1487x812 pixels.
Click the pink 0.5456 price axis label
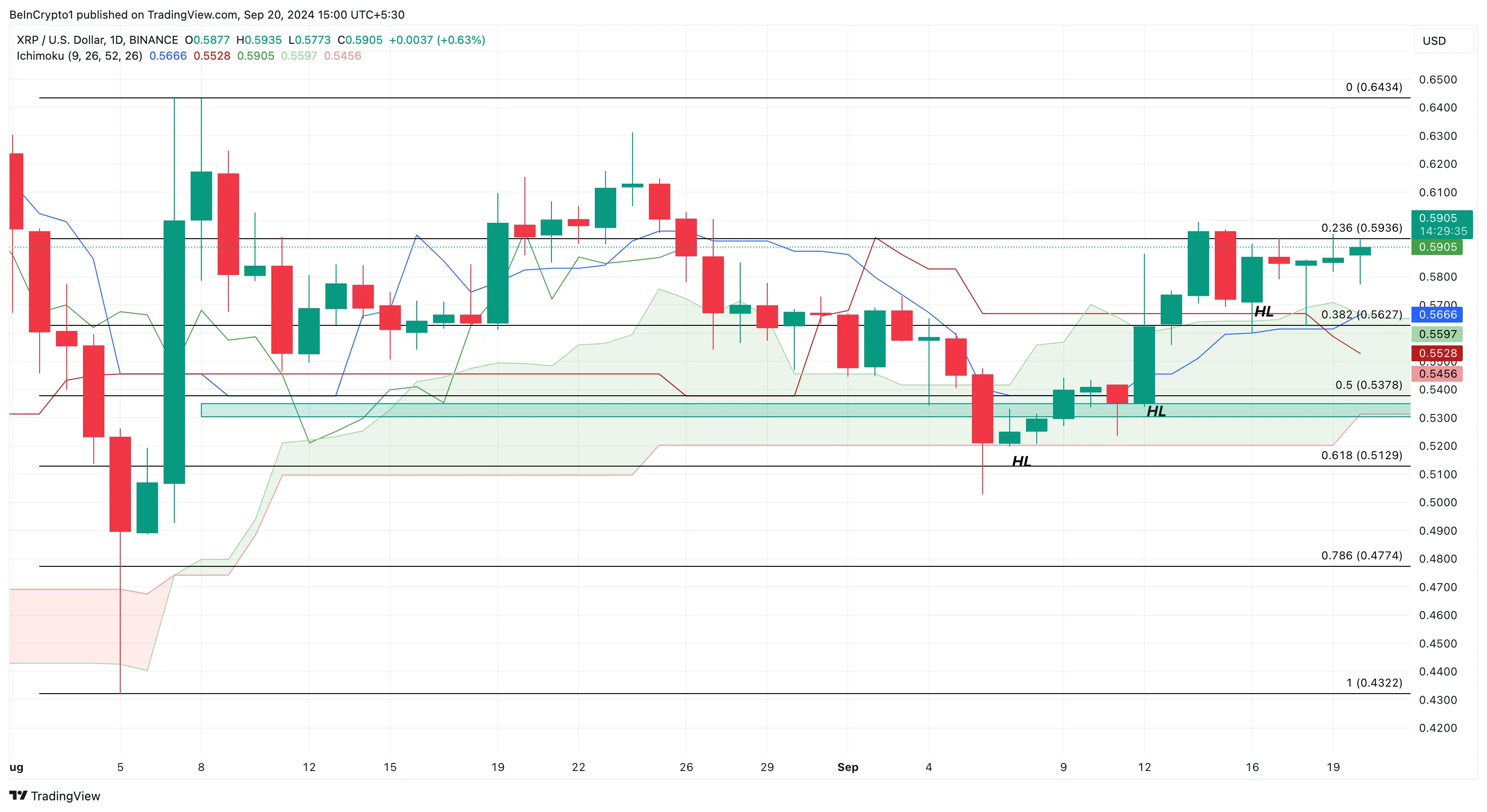(1438, 373)
